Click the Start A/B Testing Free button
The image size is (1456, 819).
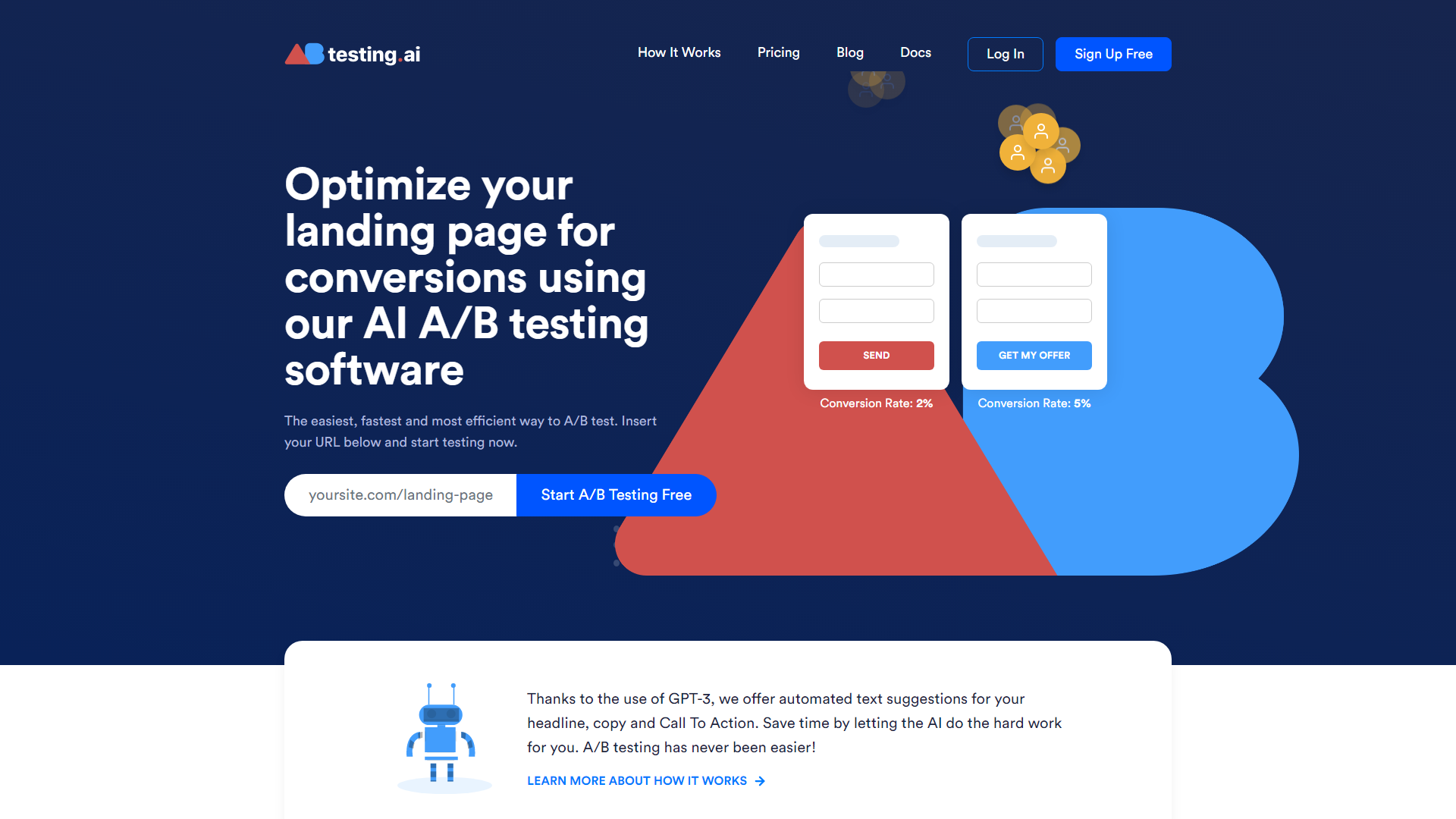click(x=615, y=494)
